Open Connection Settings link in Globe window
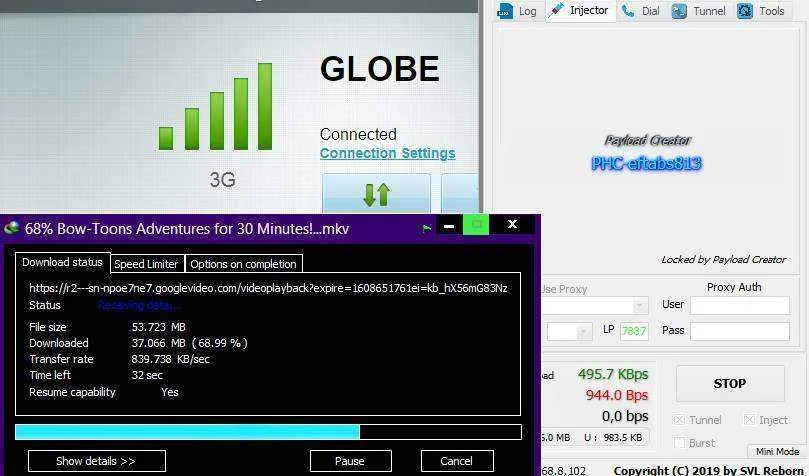Image resolution: width=809 pixels, height=476 pixels. tap(387, 153)
